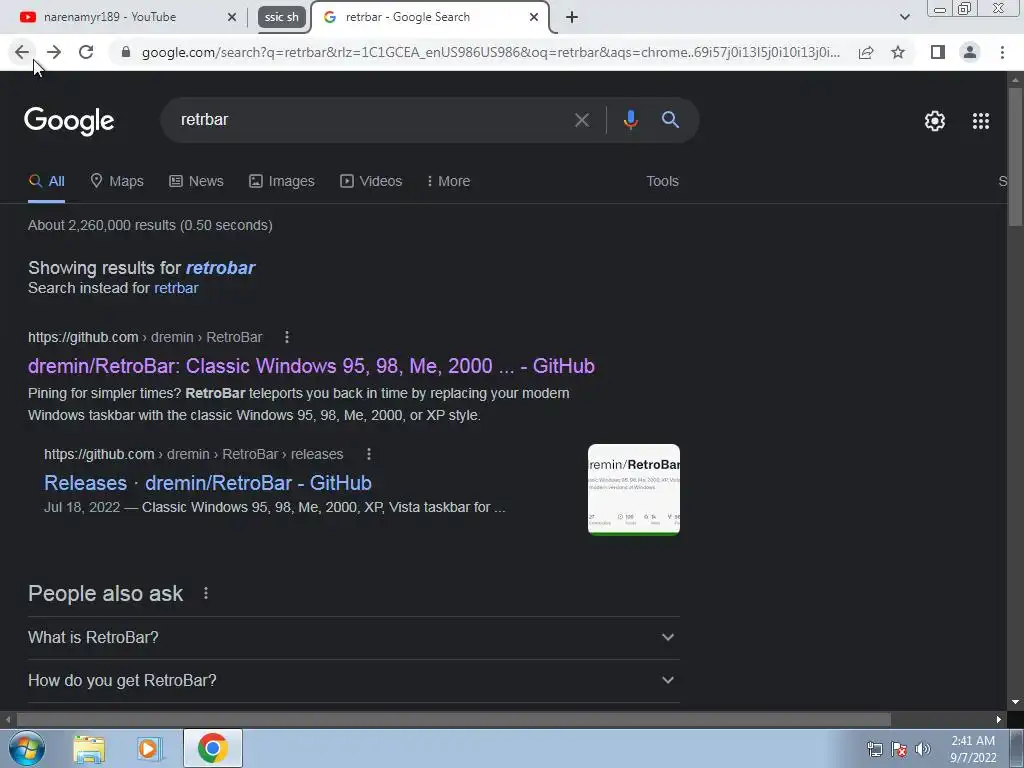The height and width of the screenshot is (768, 1024).
Task: Open the Windows Start orb
Action: [x=27, y=748]
